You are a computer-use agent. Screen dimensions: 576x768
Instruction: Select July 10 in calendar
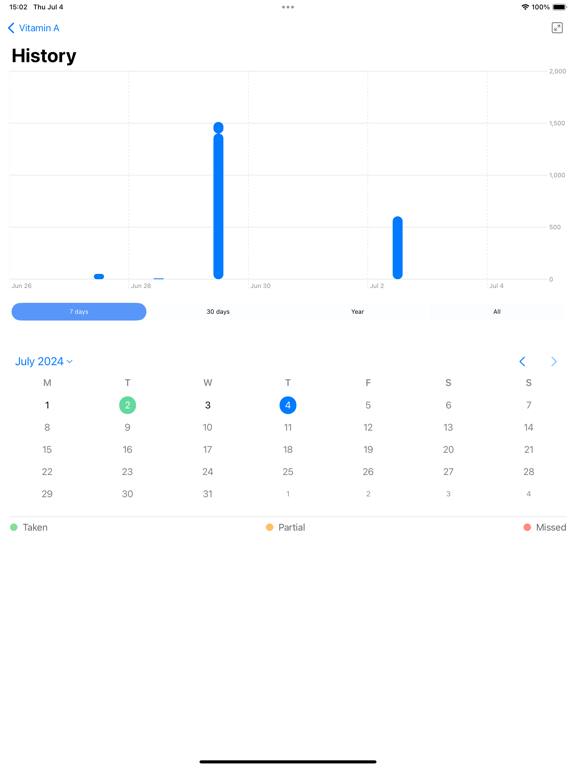pyautogui.click(x=208, y=427)
